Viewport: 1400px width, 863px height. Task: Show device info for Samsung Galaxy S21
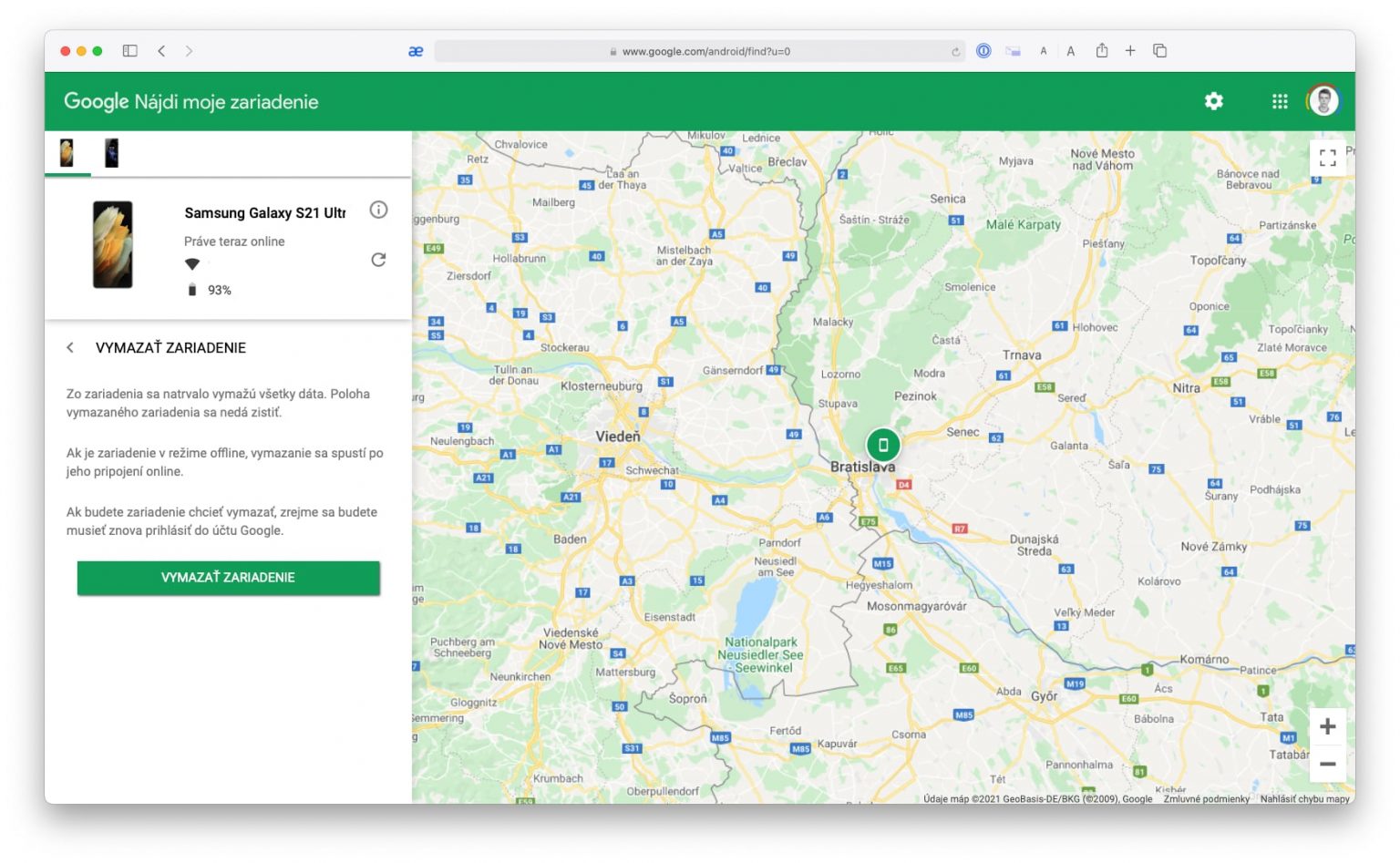(378, 211)
